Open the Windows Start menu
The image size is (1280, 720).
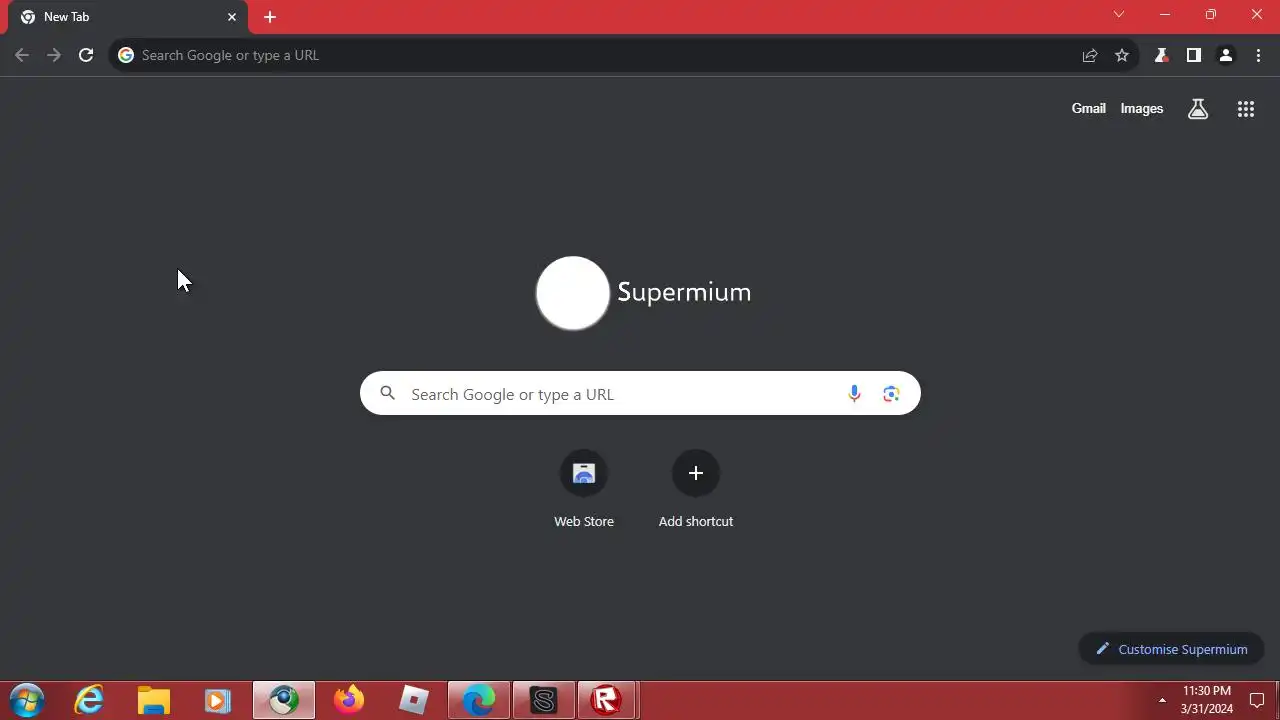click(27, 700)
